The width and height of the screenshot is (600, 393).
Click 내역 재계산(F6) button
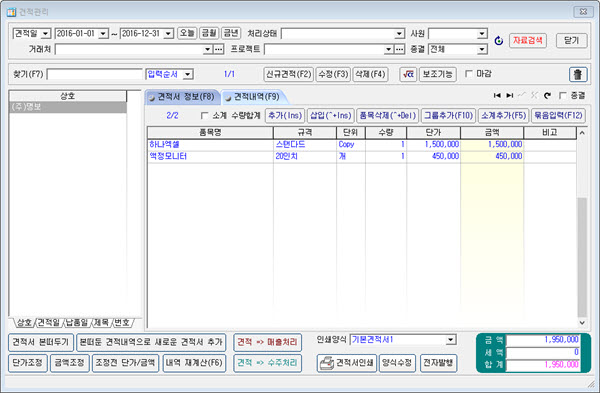tap(194, 363)
